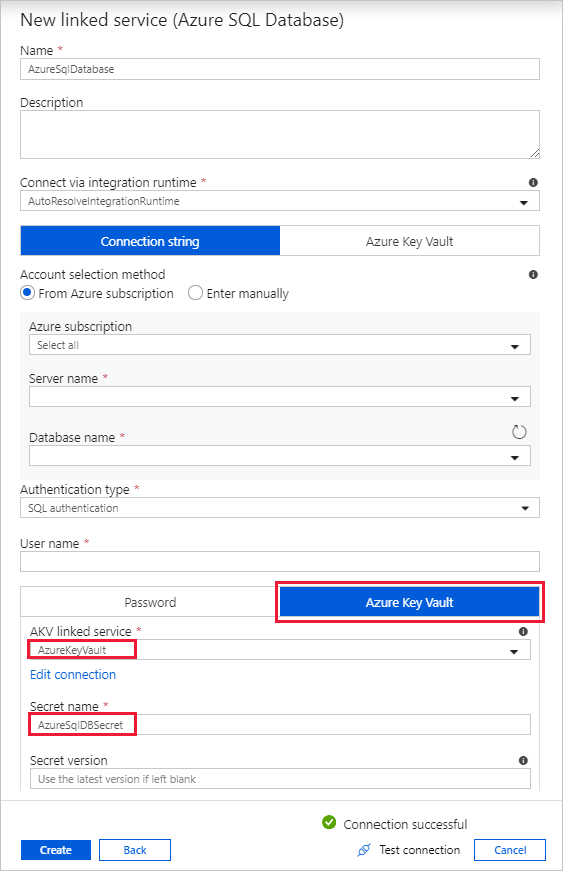Expand the Authentication type dropdown
This screenshot has height=871, width=563.
click(280, 508)
